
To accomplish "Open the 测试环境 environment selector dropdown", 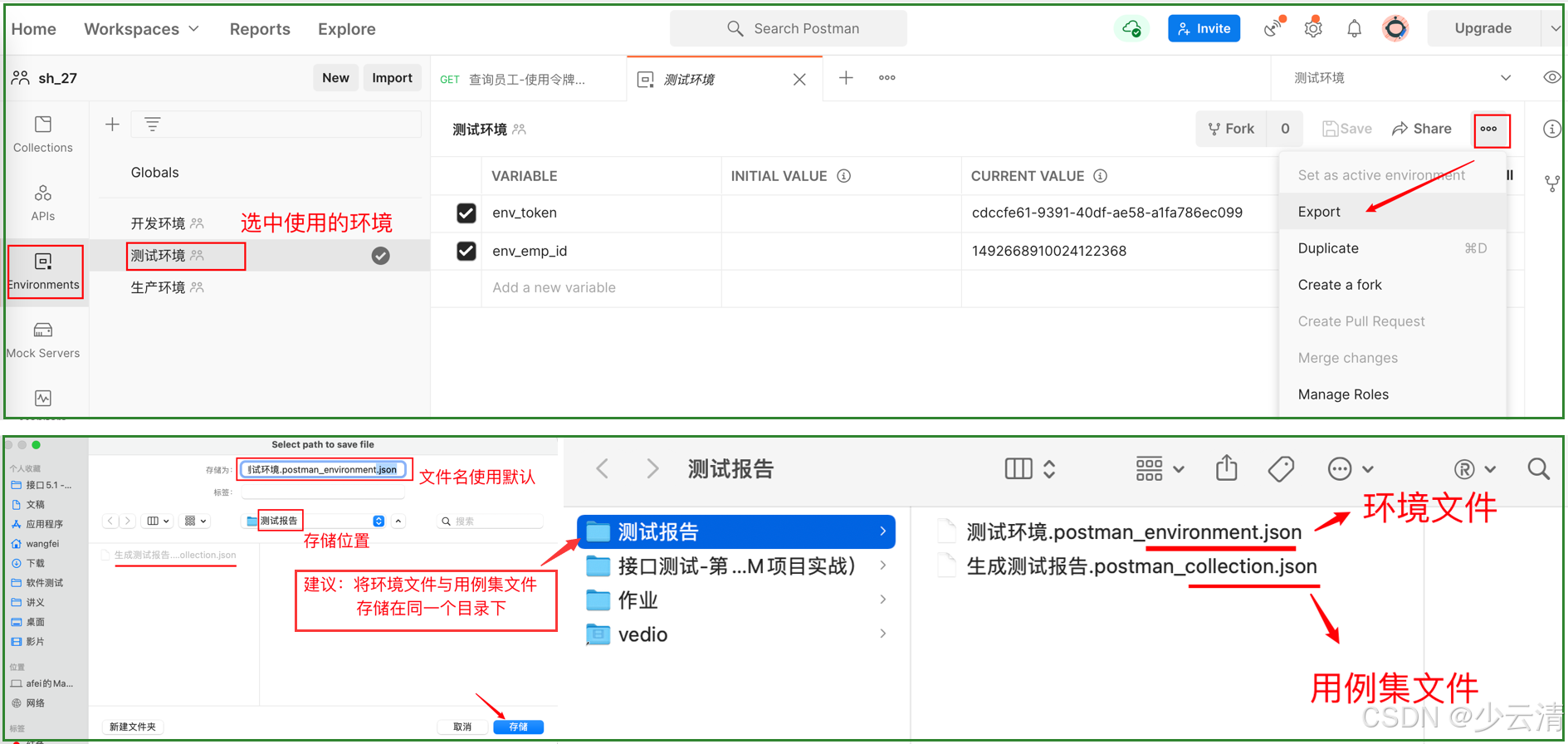I will point(1403,78).
